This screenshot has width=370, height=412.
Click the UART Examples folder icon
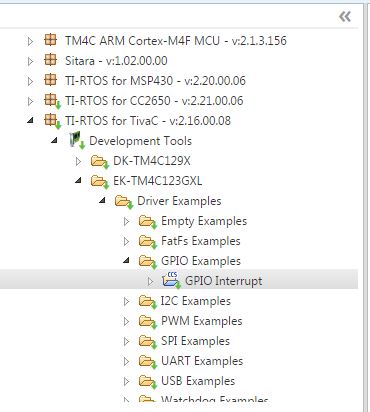click(148, 362)
